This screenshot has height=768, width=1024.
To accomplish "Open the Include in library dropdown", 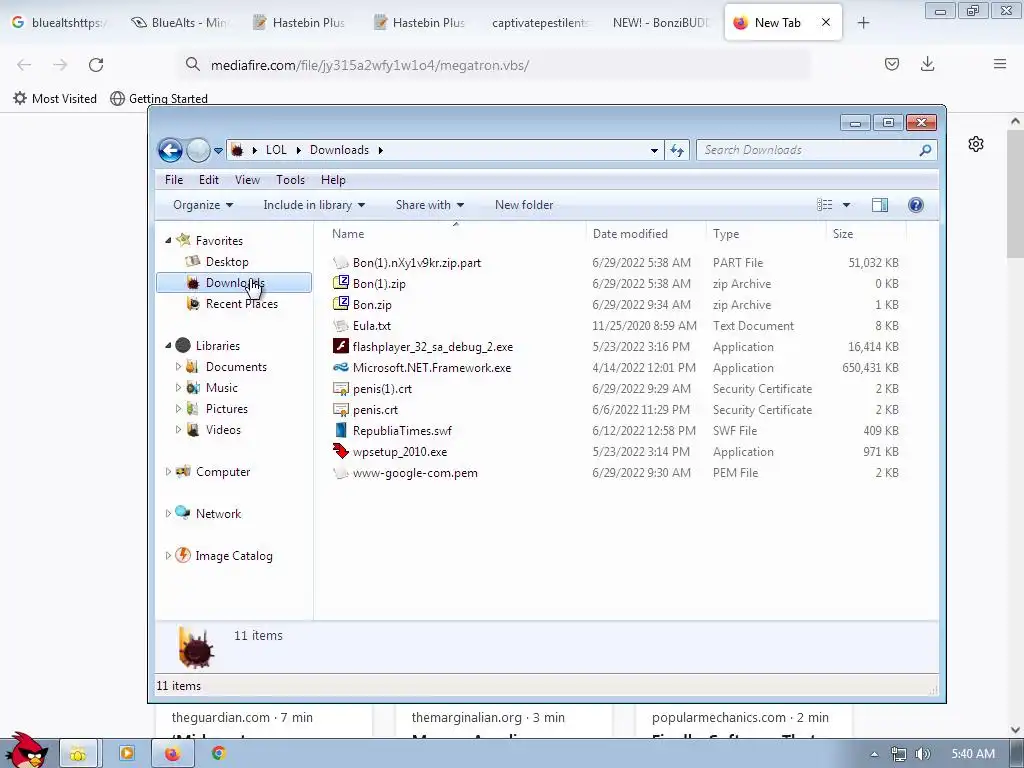I will (x=314, y=205).
